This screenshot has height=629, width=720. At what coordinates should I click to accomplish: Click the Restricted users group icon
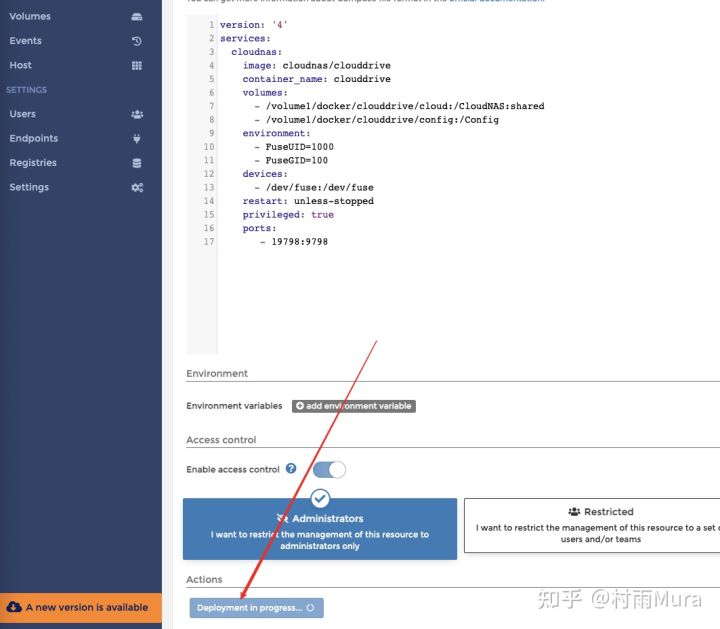pos(574,511)
